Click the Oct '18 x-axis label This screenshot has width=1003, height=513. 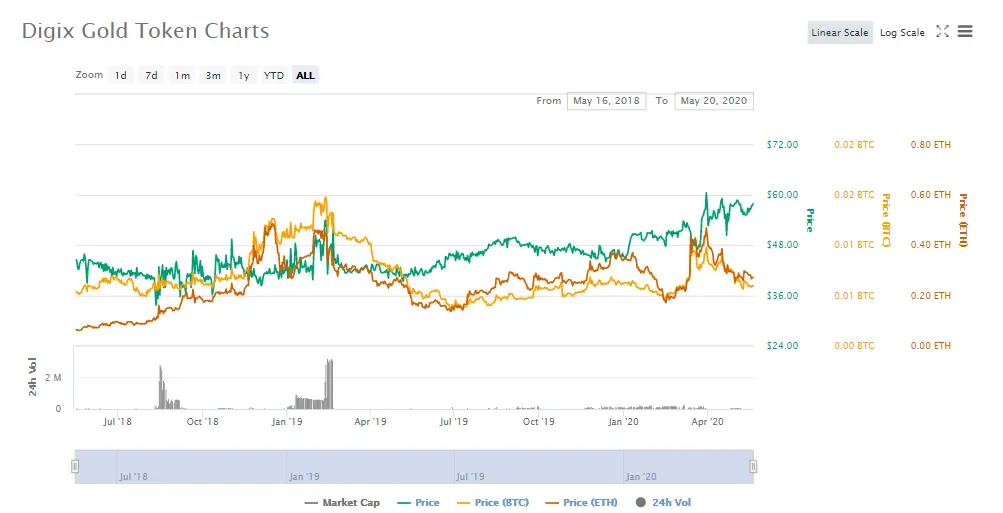coord(202,422)
